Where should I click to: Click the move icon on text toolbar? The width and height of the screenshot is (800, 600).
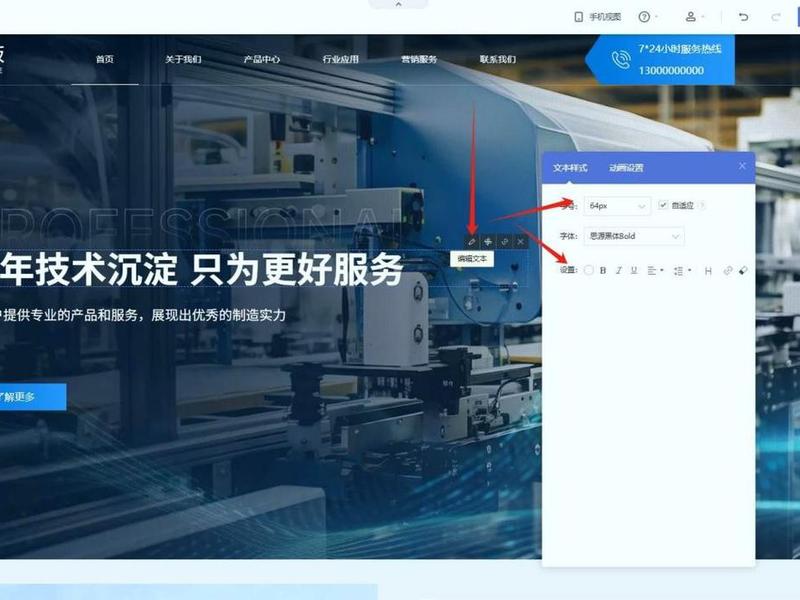coord(488,242)
